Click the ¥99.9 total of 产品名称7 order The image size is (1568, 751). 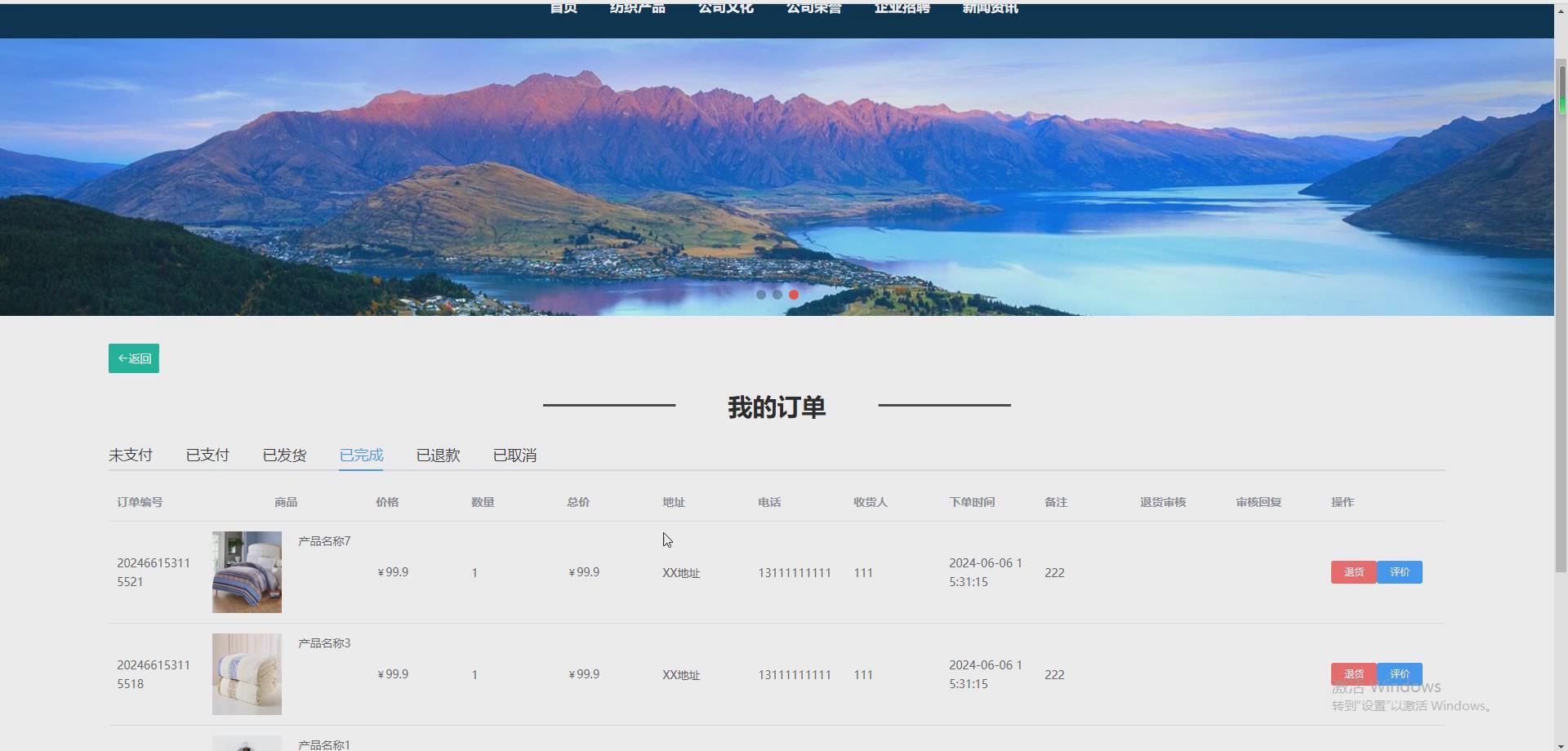pyautogui.click(x=584, y=572)
